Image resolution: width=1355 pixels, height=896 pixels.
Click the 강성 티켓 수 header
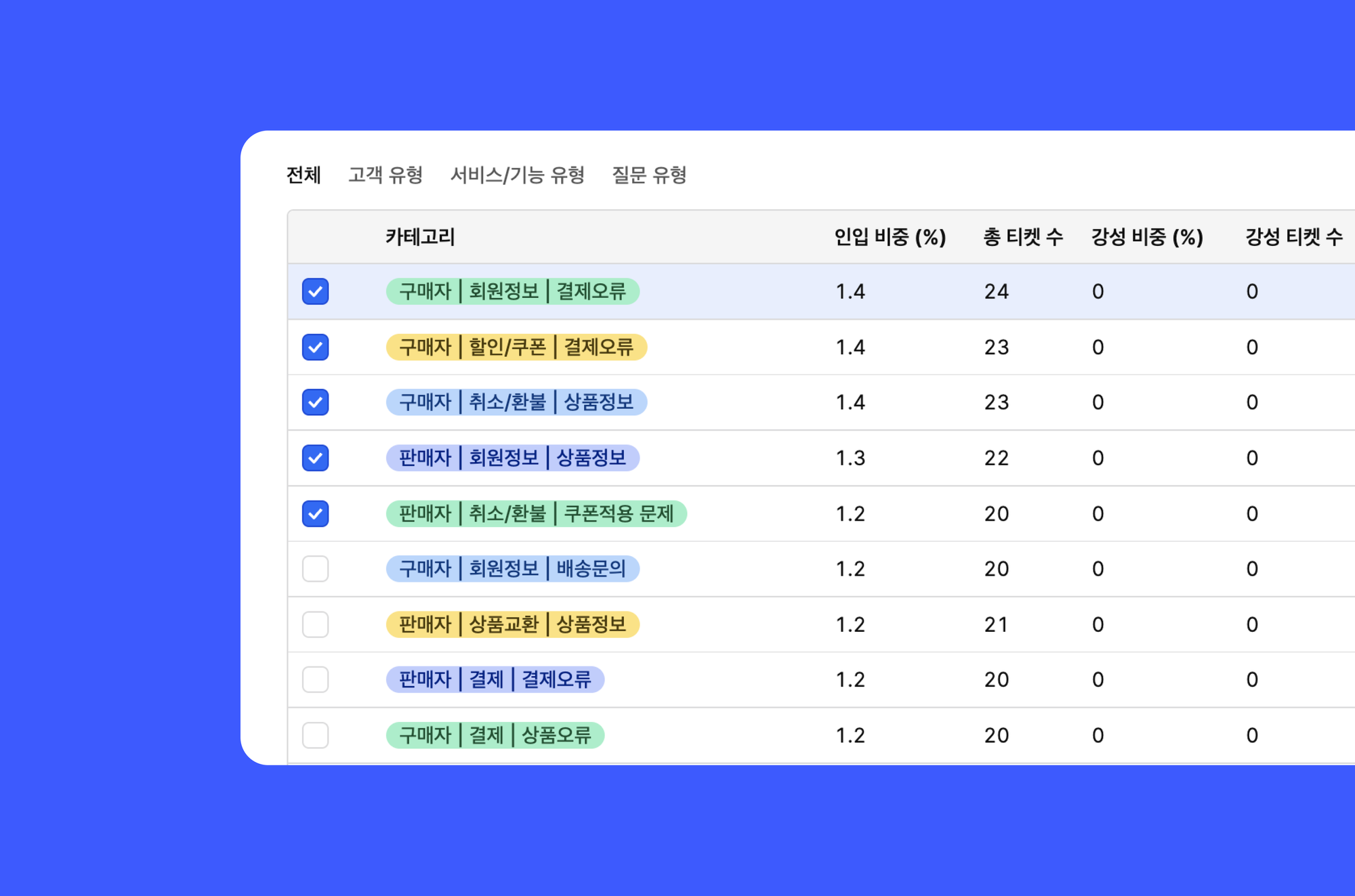pos(1294,237)
